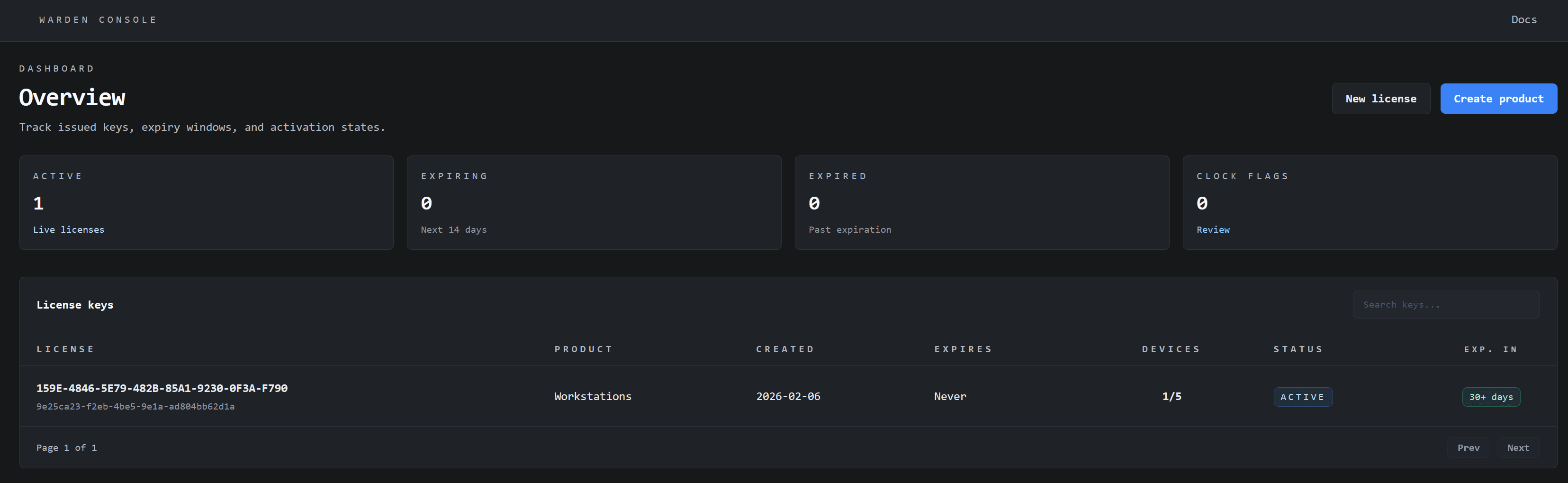Open the Docs page

(1523, 19)
